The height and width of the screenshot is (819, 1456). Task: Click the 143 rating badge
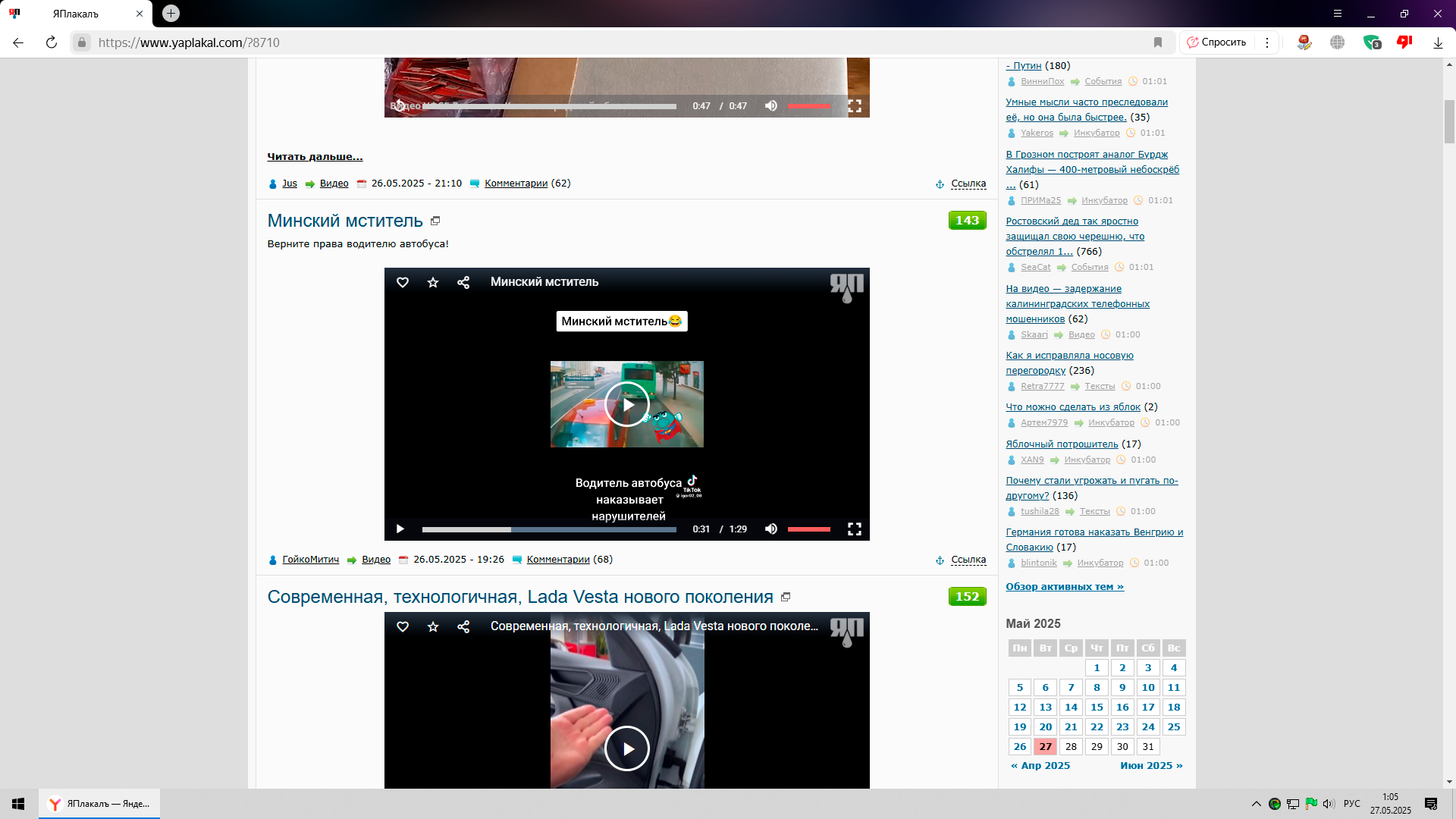pos(968,220)
